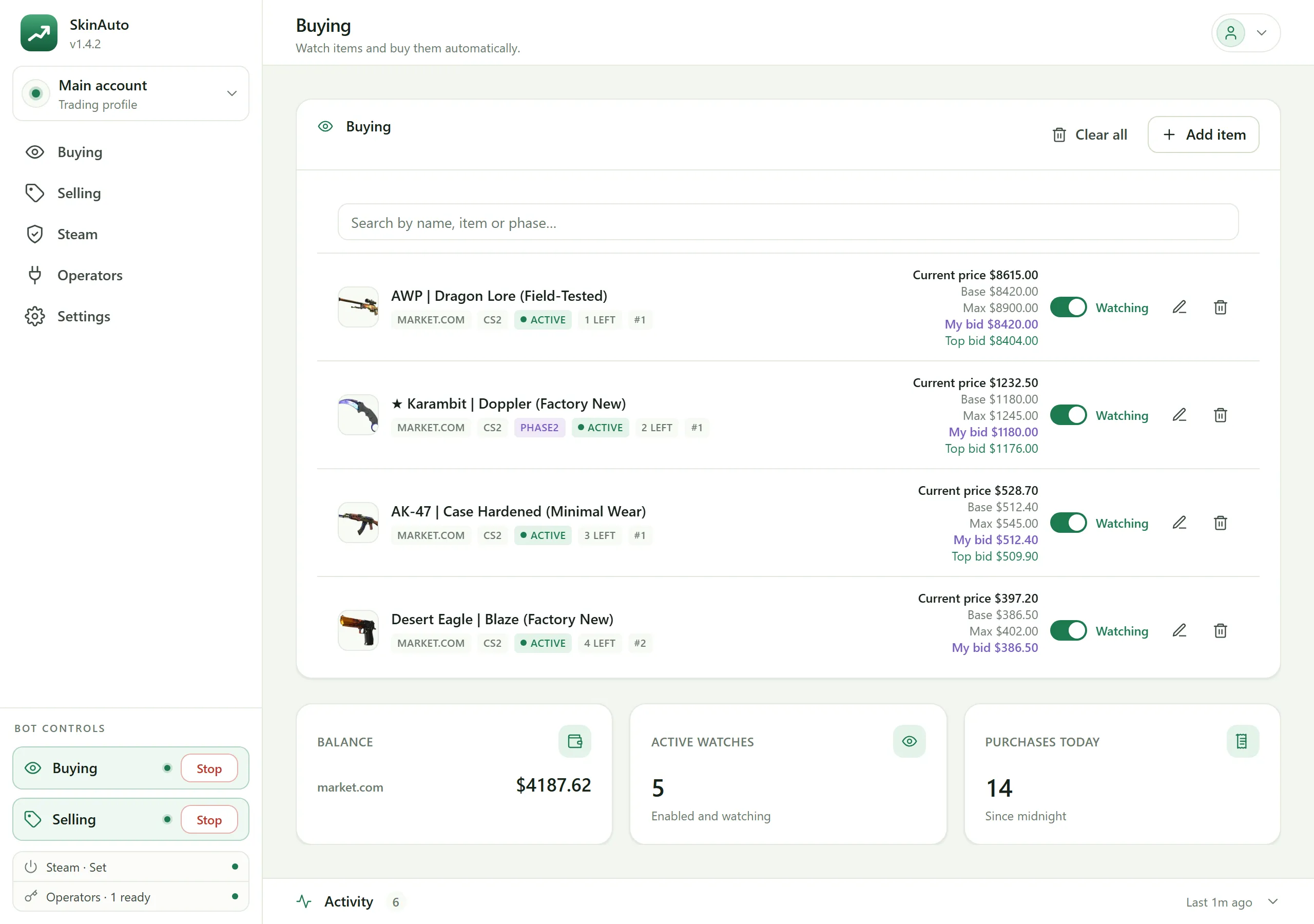
Task: Open the Steam page in sidebar
Action: point(131,234)
